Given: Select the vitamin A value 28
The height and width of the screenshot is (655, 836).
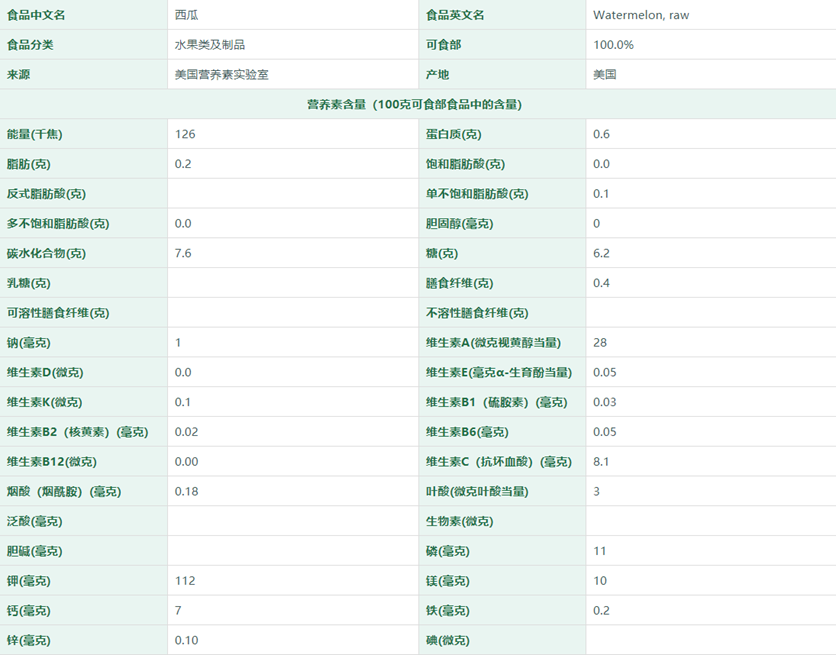Looking at the screenshot, I should pos(600,343).
